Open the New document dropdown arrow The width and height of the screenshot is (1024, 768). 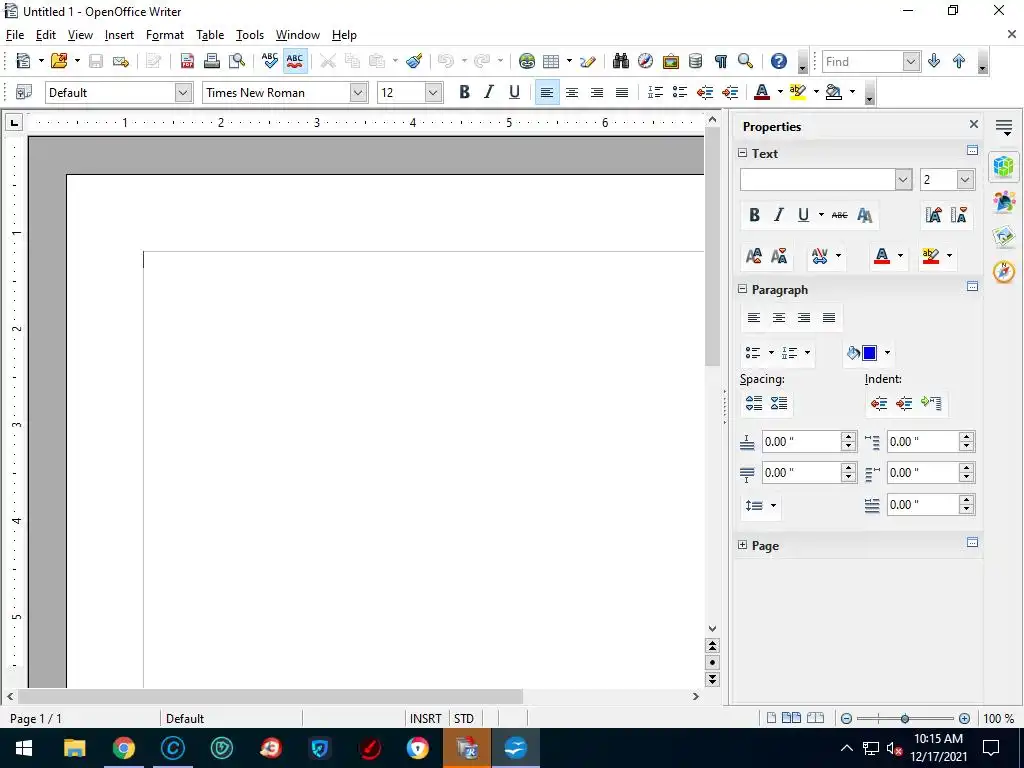coord(40,61)
